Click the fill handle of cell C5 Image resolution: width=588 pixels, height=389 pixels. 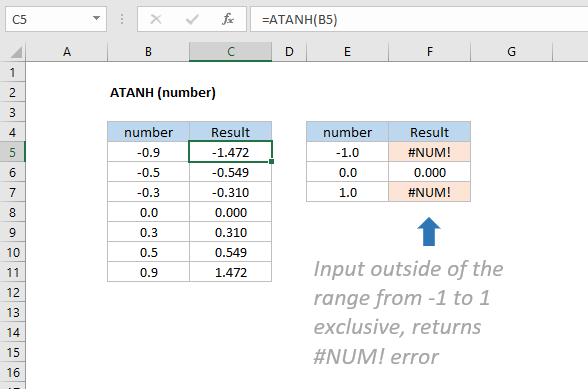click(272, 162)
